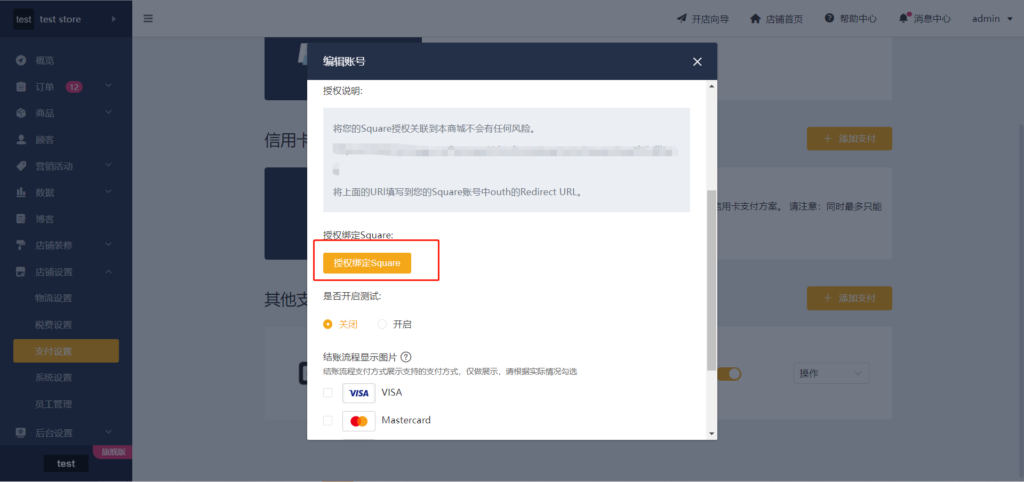Open the 开店向导 paper plane icon
This screenshot has width=1024, height=482.
[682, 18]
